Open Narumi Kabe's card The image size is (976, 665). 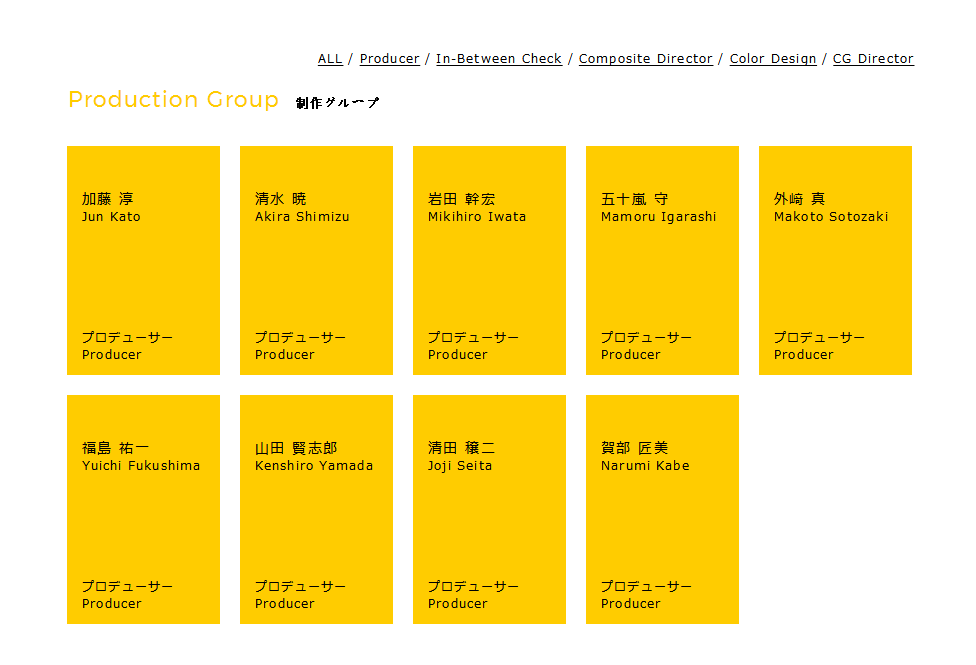tap(662, 509)
